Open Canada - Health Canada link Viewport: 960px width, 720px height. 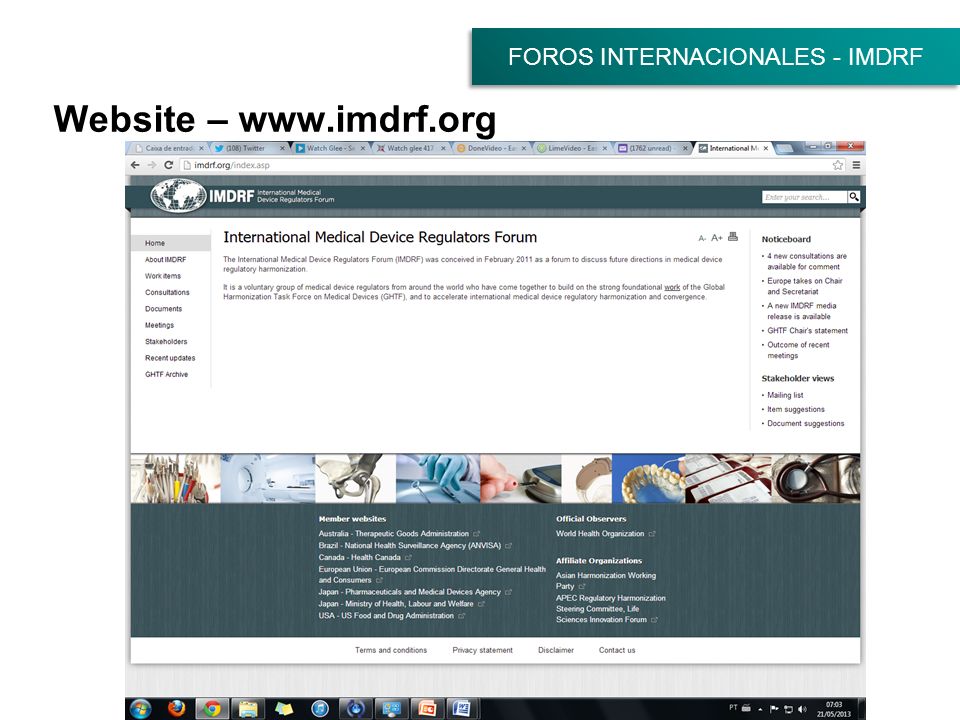[359, 558]
